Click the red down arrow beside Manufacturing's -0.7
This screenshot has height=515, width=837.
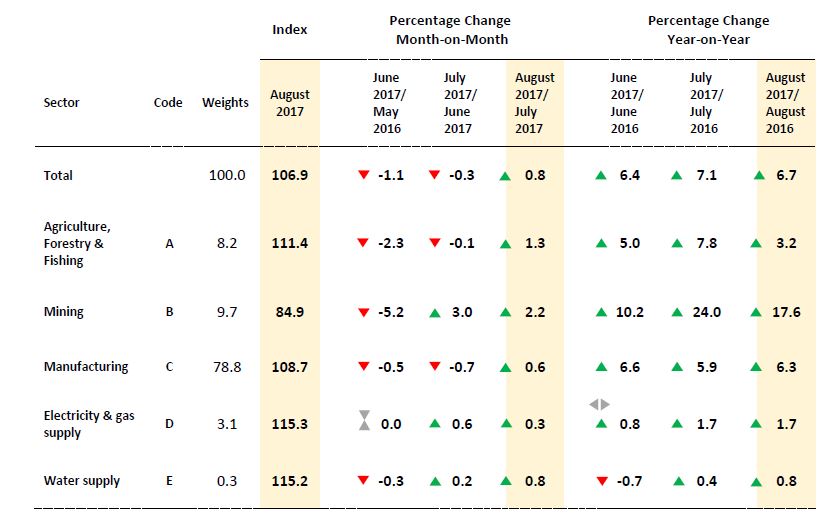point(435,367)
